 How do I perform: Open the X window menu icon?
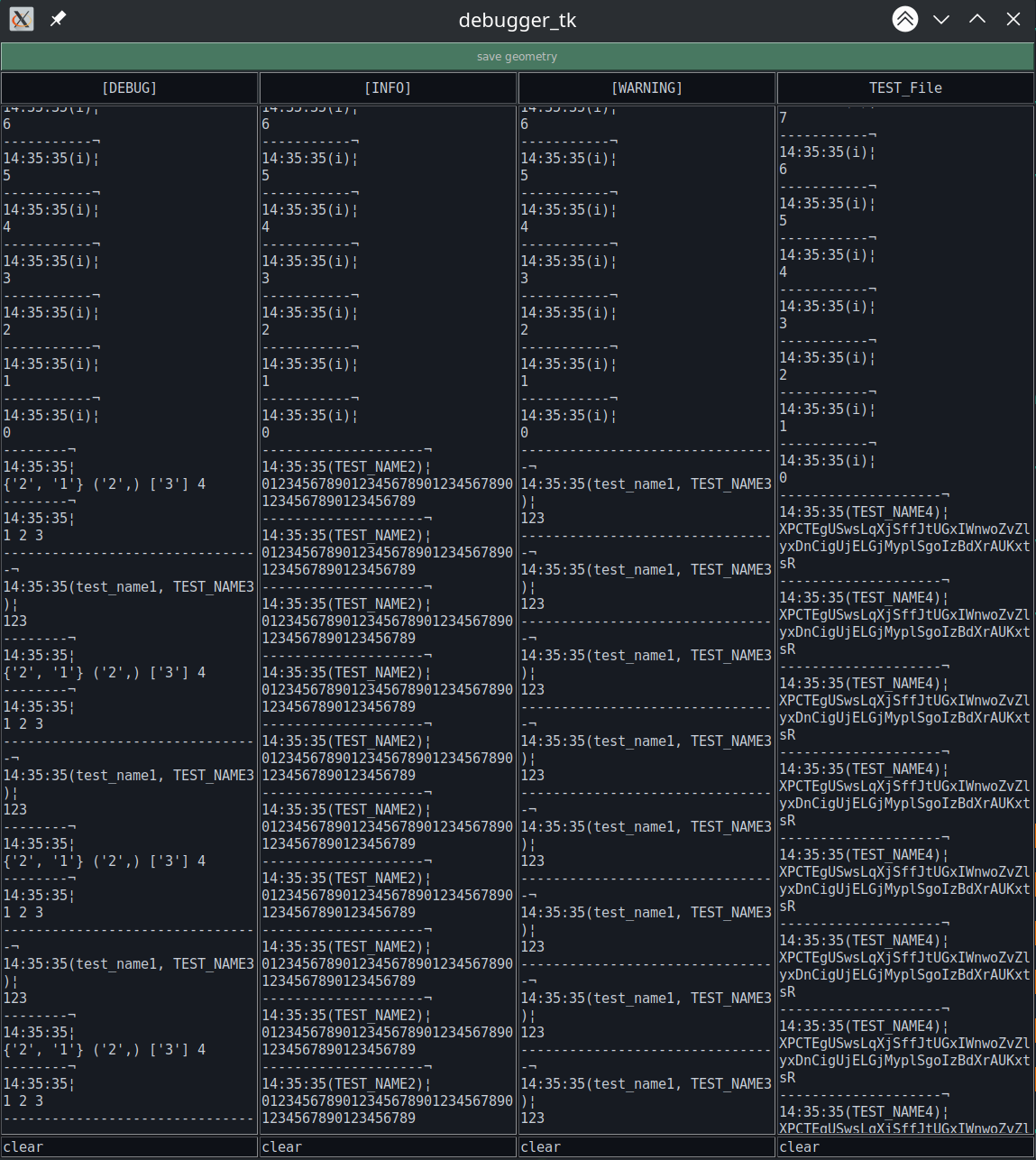click(22, 19)
